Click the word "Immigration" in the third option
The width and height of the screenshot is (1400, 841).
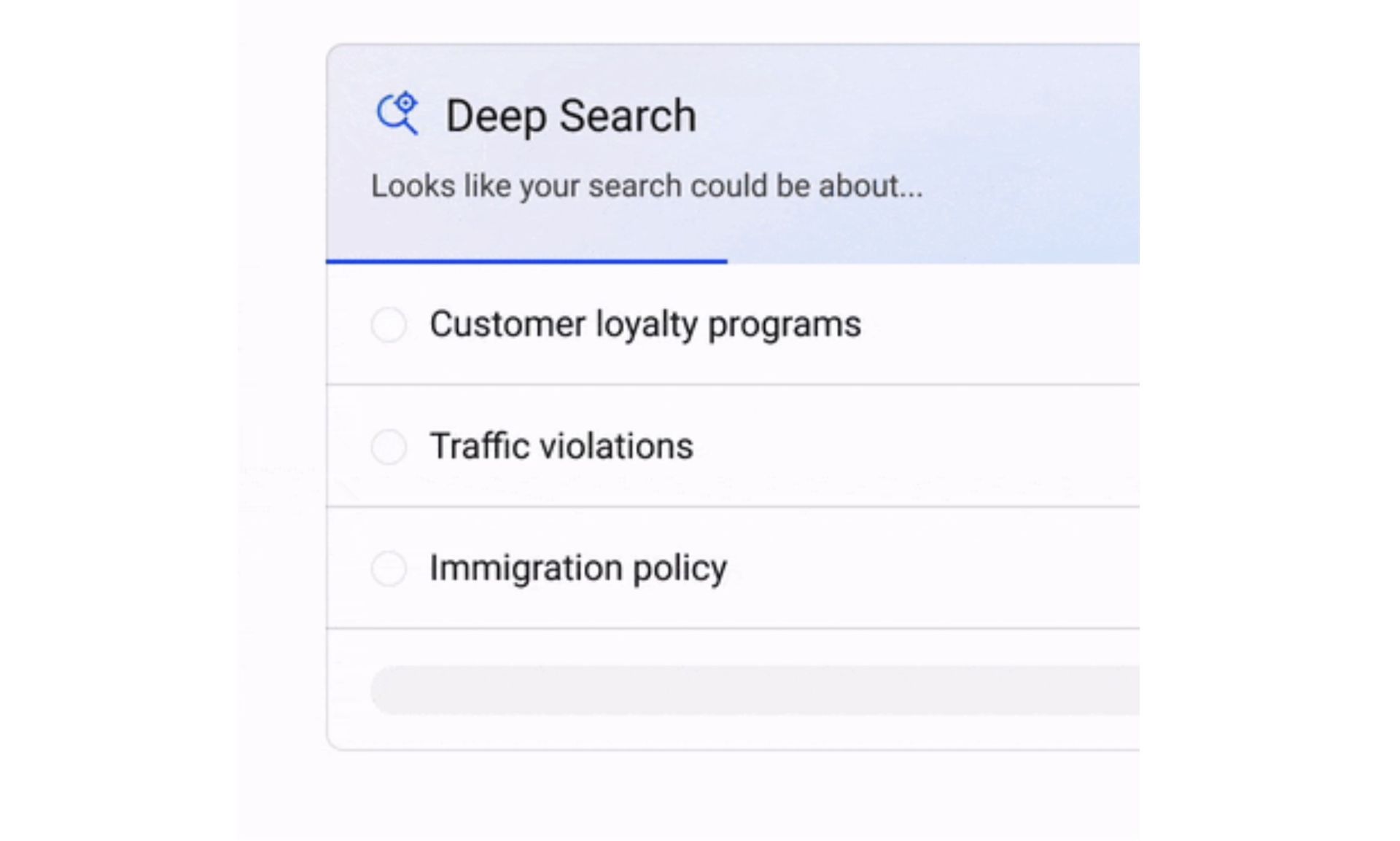(x=526, y=568)
